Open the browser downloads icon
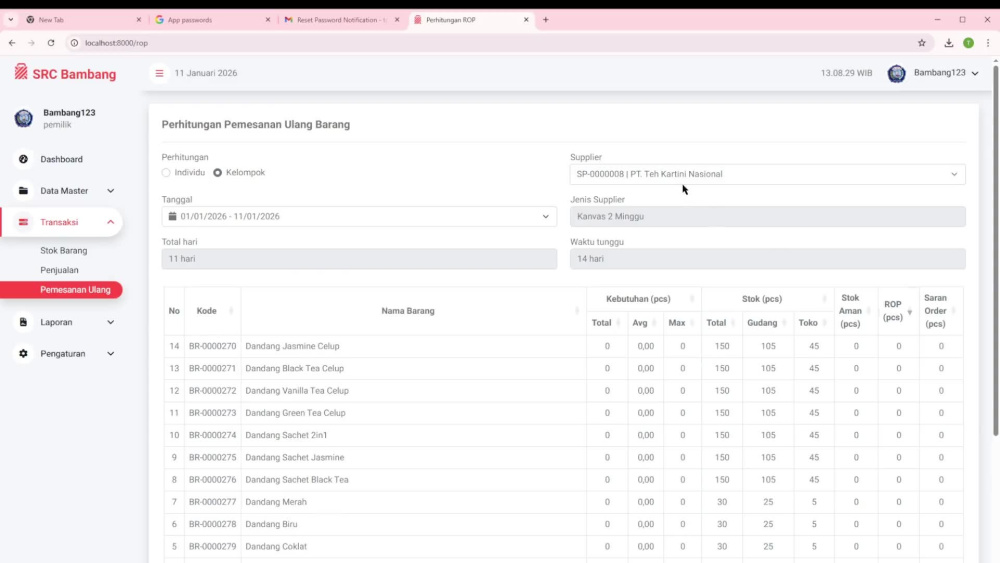 point(949,43)
